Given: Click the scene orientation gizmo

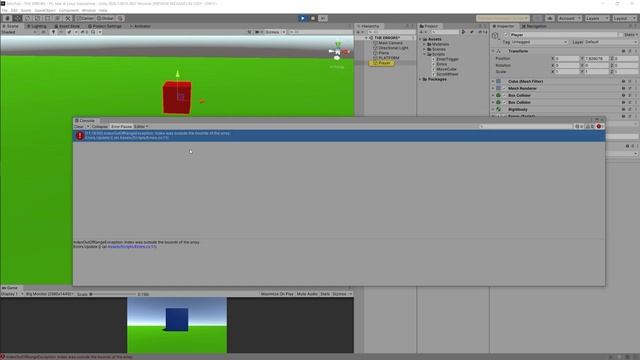Looking at the screenshot, I should (338, 52).
